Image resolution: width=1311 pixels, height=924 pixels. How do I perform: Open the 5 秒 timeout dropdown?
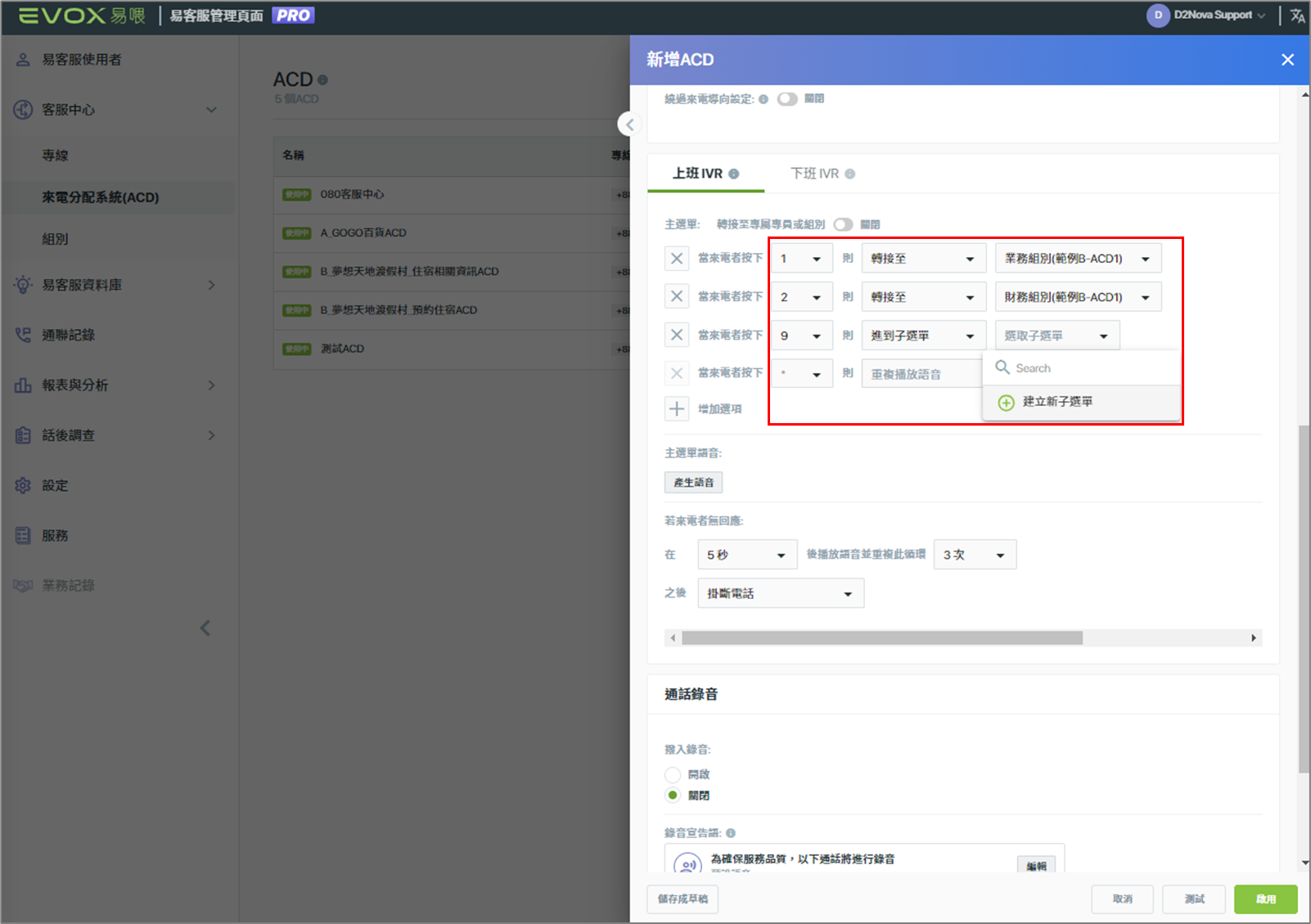[x=747, y=555]
